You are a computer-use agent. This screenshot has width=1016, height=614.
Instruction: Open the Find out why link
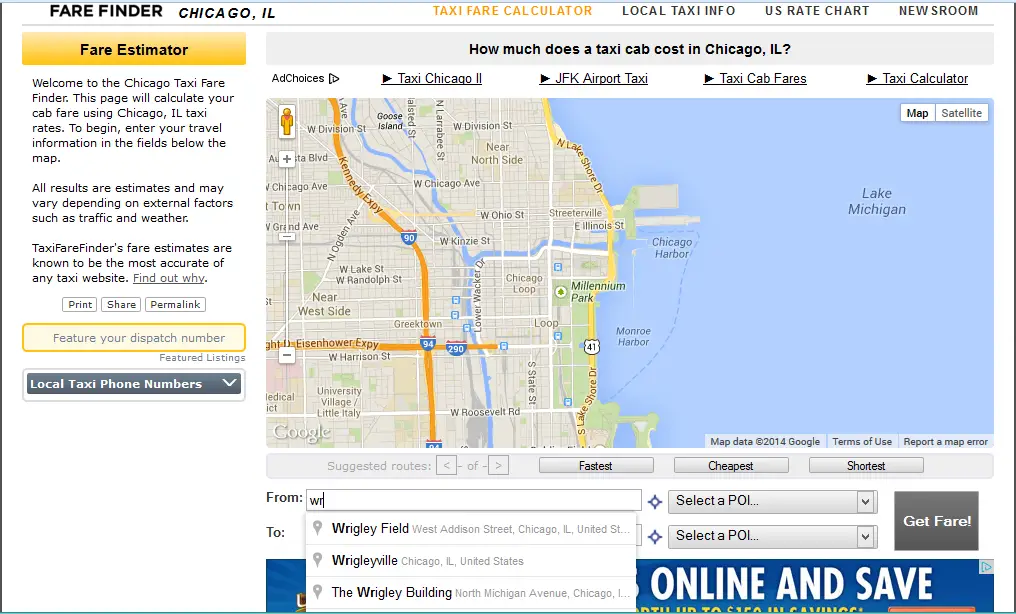click(168, 278)
